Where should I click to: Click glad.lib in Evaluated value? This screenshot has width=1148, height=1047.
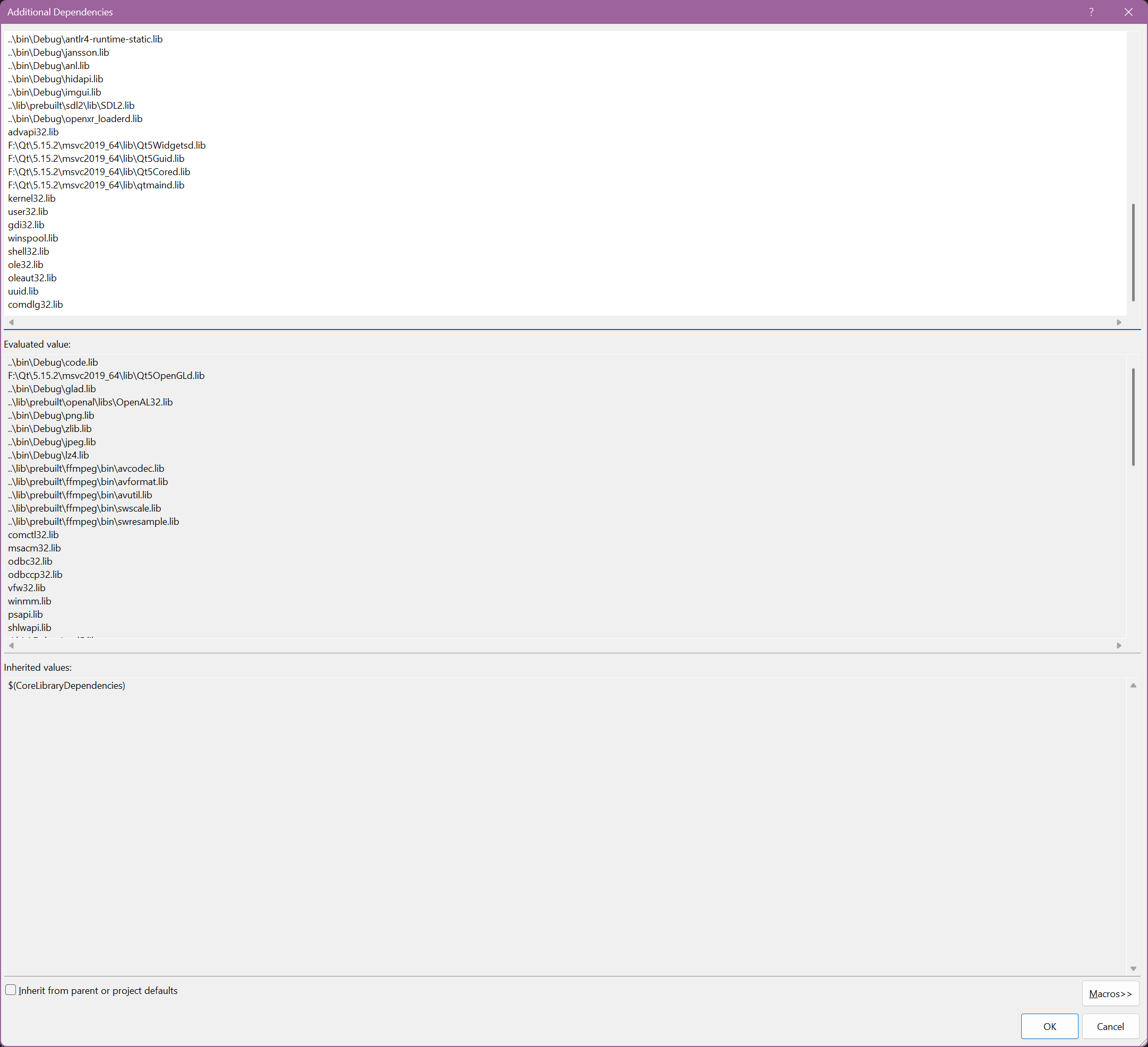click(x=52, y=388)
